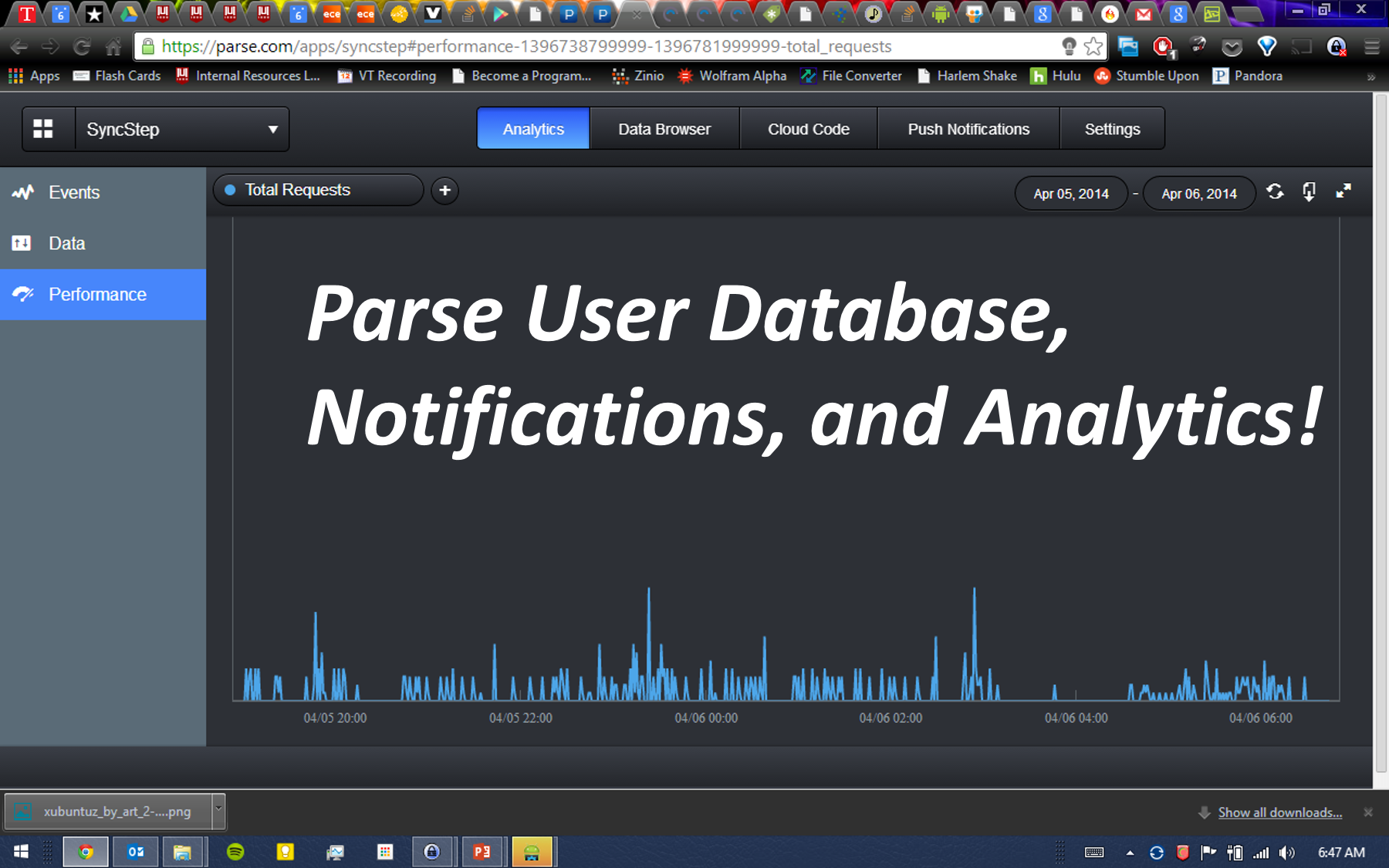Select Performance in the sidebar
Image resolution: width=1389 pixels, height=868 pixels.
coord(103,294)
